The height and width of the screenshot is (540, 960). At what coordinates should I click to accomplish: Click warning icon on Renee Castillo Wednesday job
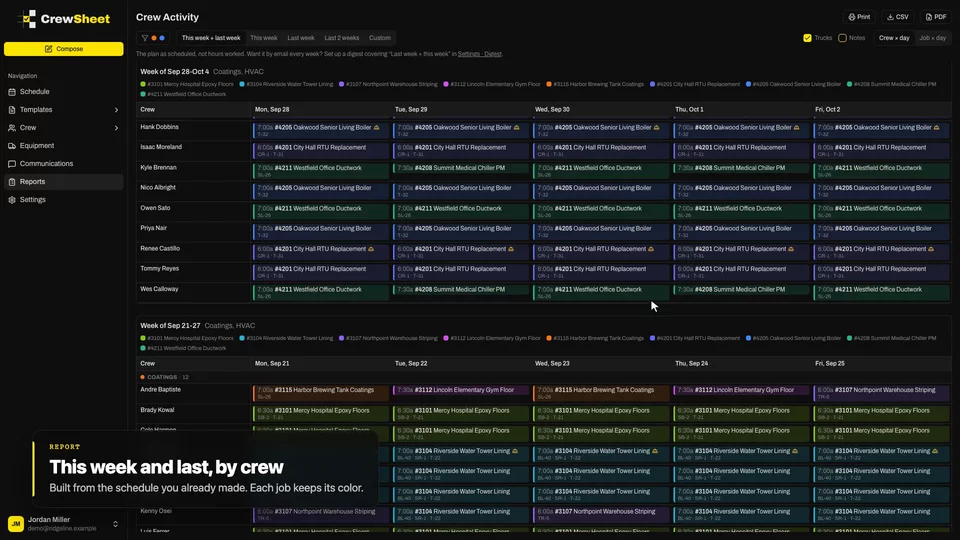651,249
